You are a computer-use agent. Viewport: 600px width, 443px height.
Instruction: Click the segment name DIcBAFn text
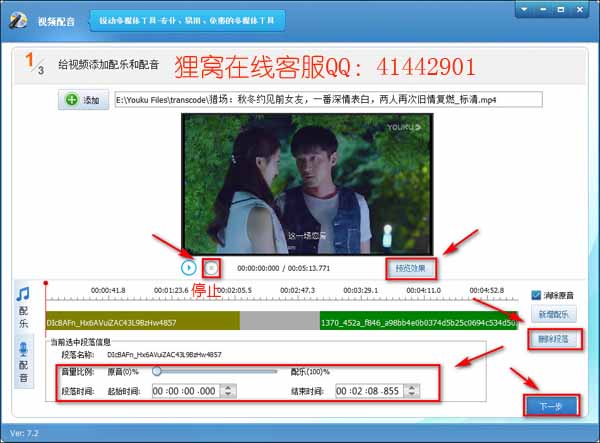tap(164, 355)
